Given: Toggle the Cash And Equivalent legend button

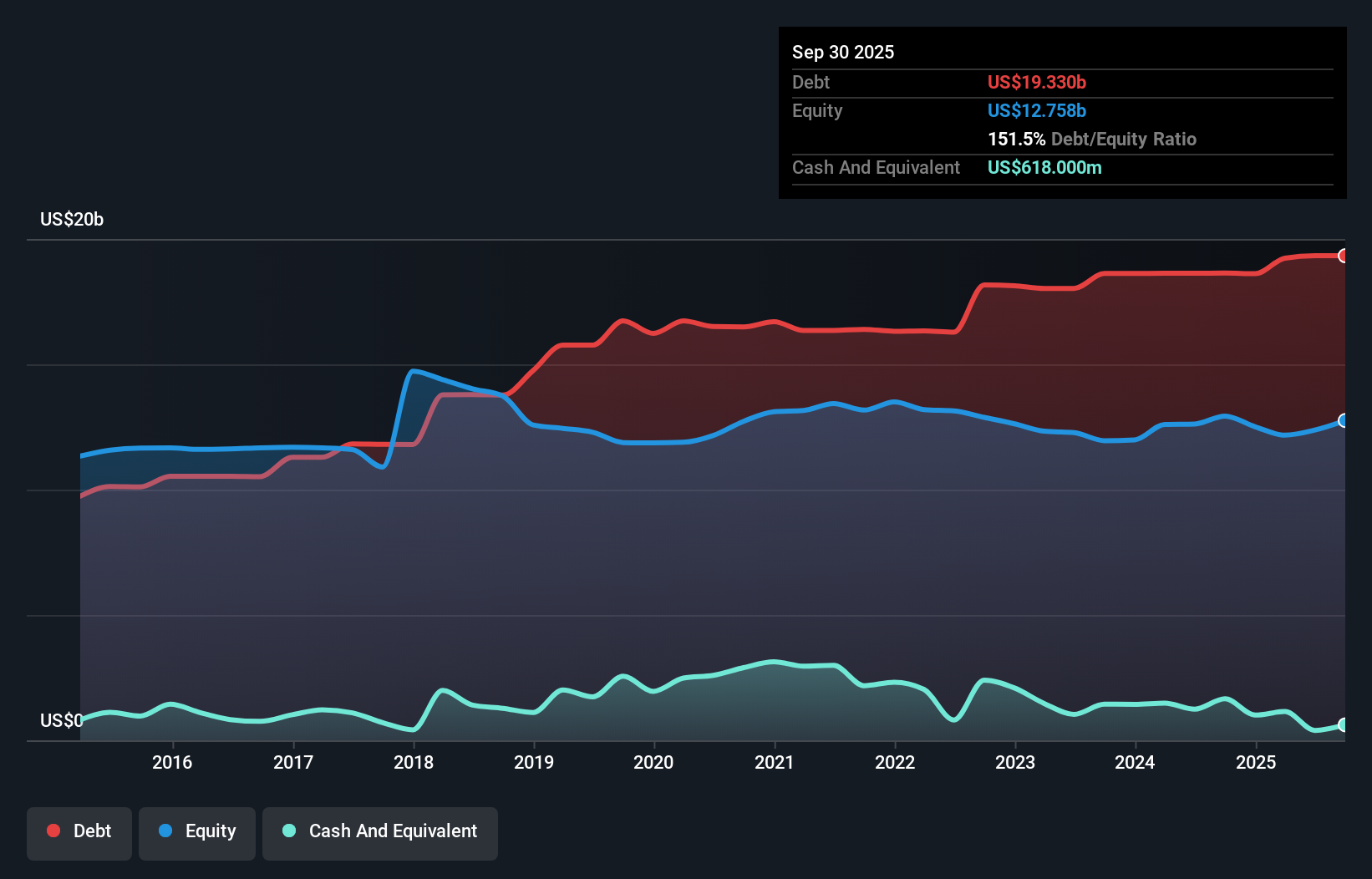Looking at the screenshot, I should (x=380, y=833).
